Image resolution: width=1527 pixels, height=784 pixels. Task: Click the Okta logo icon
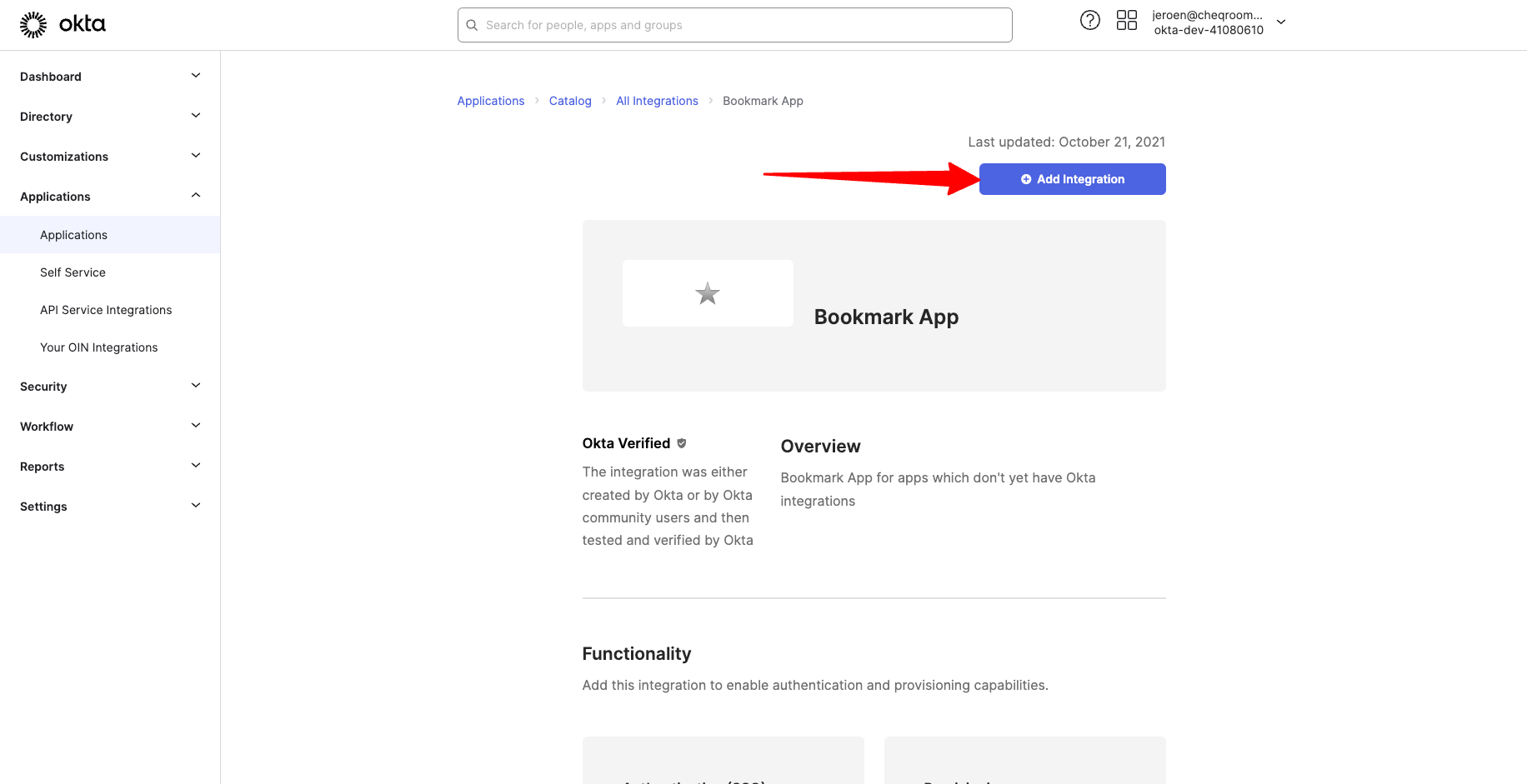[x=33, y=25]
